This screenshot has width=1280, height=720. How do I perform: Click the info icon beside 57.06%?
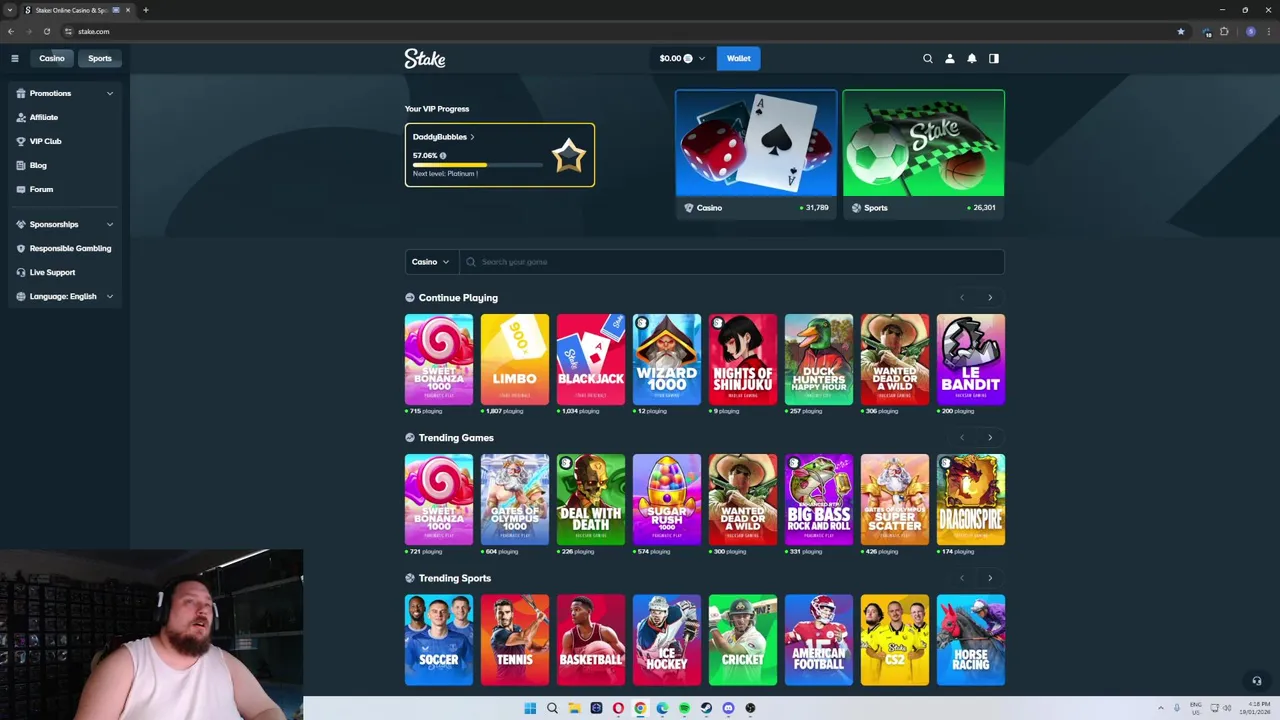tap(443, 155)
